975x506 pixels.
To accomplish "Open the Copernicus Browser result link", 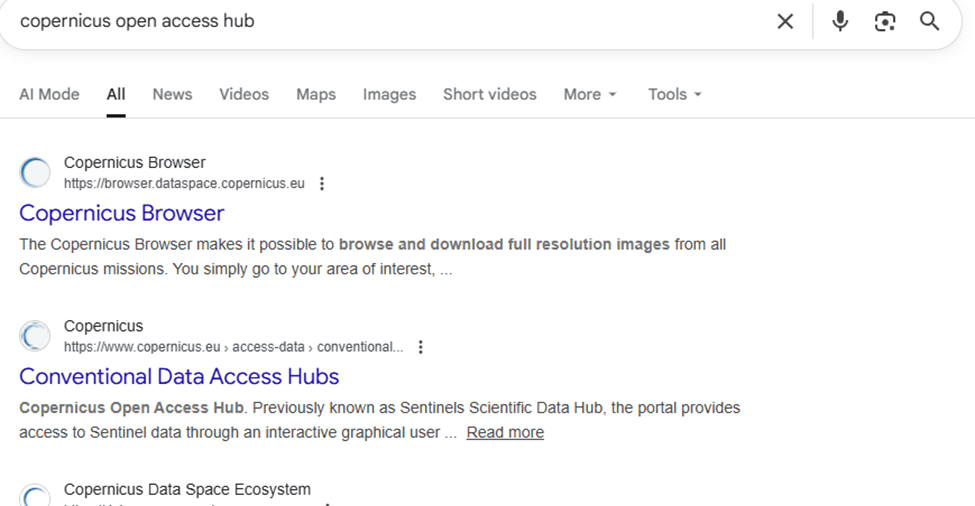I will pyautogui.click(x=122, y=213).
